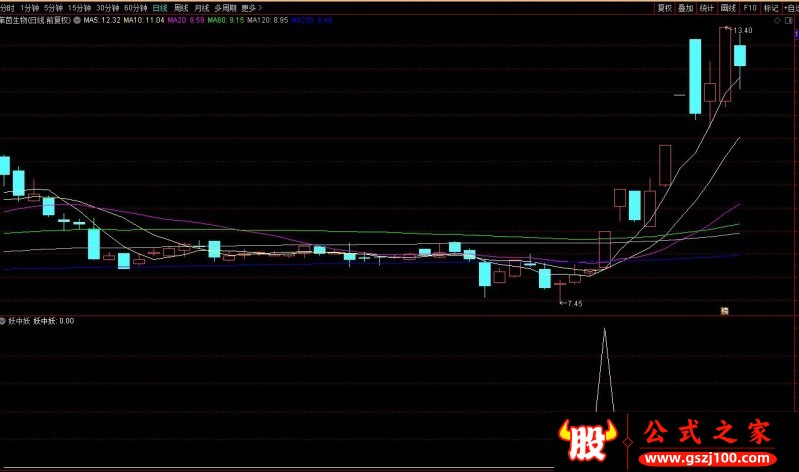Click the small marker icon below the chart
799x472 pixels.
[x=724, y=311]
